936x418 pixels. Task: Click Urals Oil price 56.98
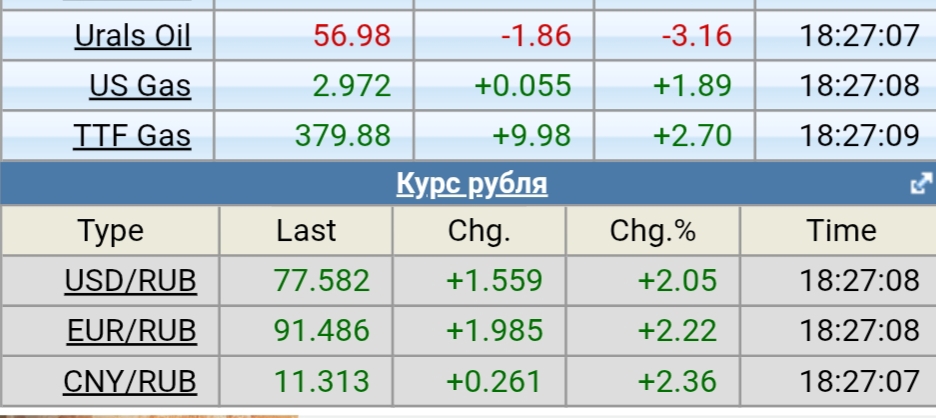(351, 37)
